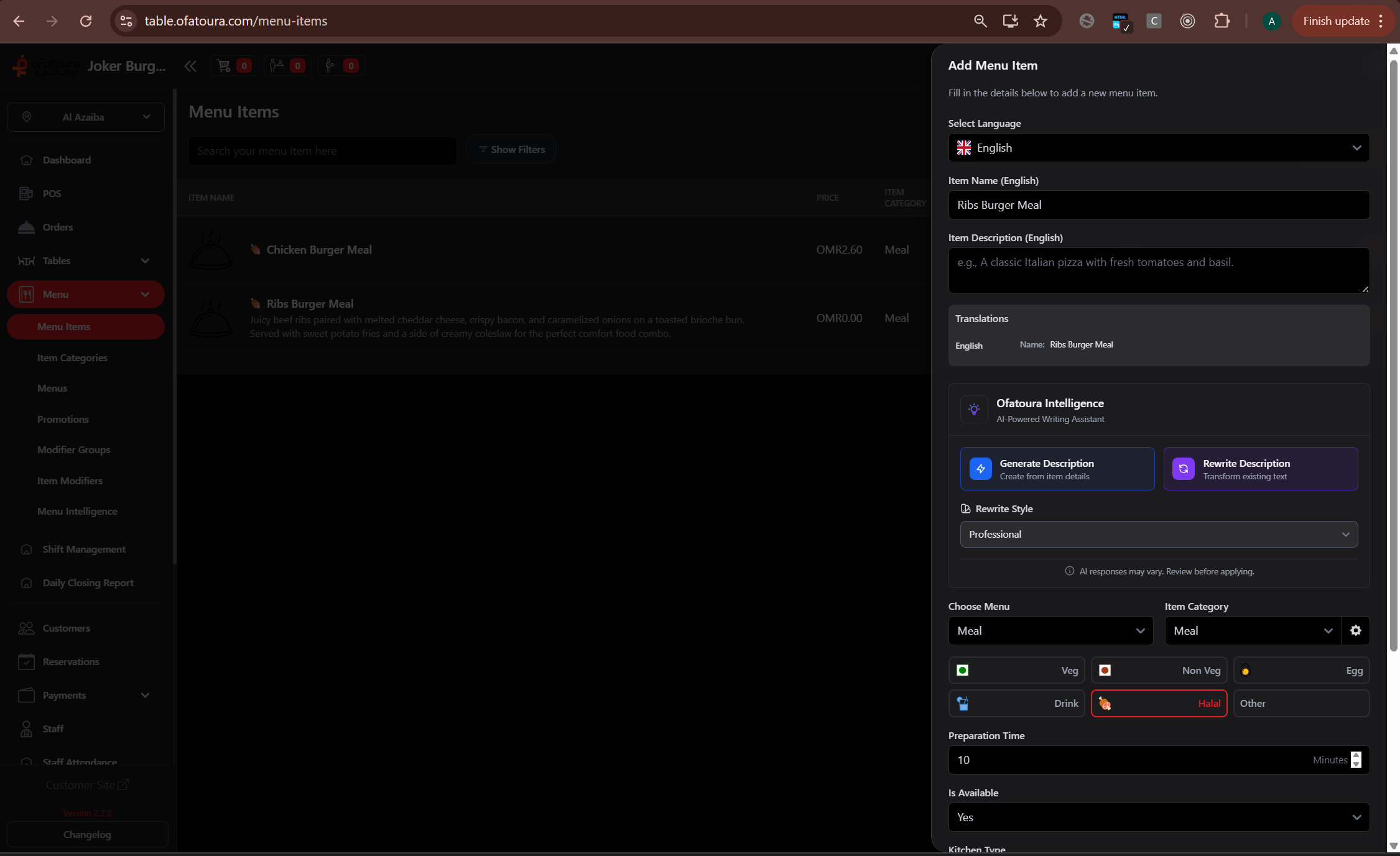This screenshot has height=856, width=1400.
Task: Increase preparation time with stepper arrow
Action: tap(1356, 755)
